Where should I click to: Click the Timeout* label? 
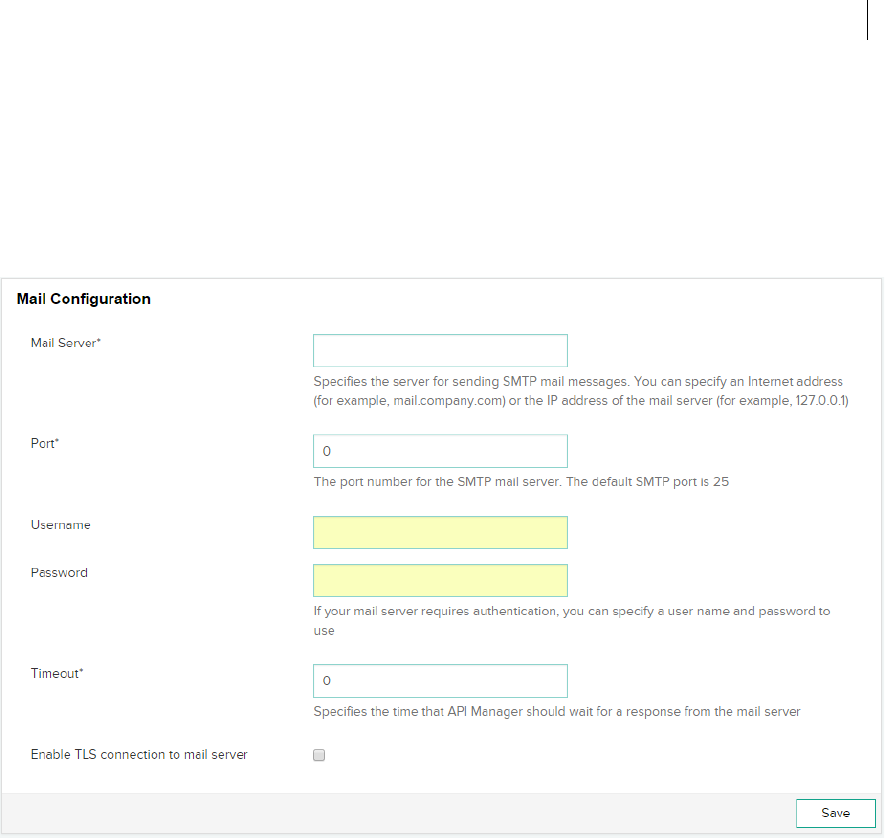[57, 673]
